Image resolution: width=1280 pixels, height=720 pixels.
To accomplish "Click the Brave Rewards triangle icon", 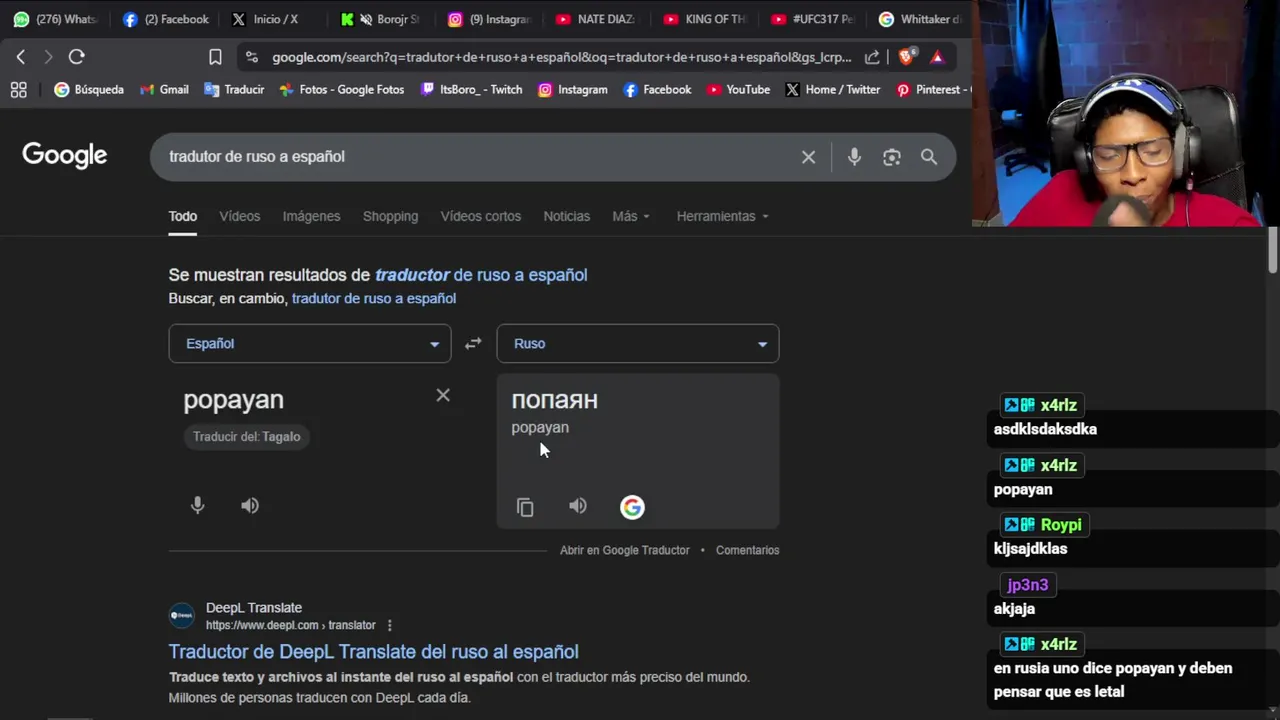I will coord(937,57).
